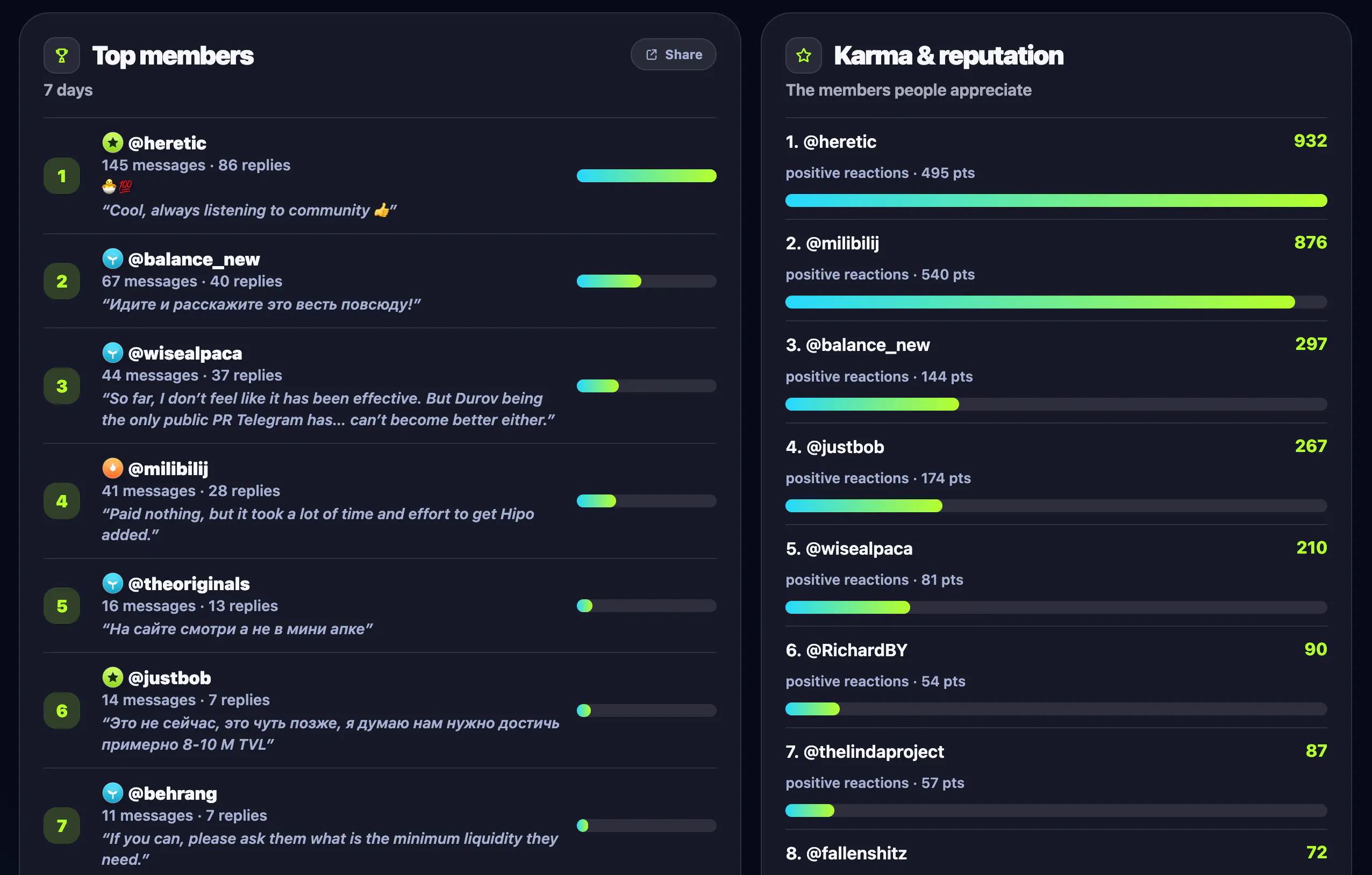Click the karma score 267
Screen dimensions: 1372x875
pyautogui.click(x=1311, y=446)
